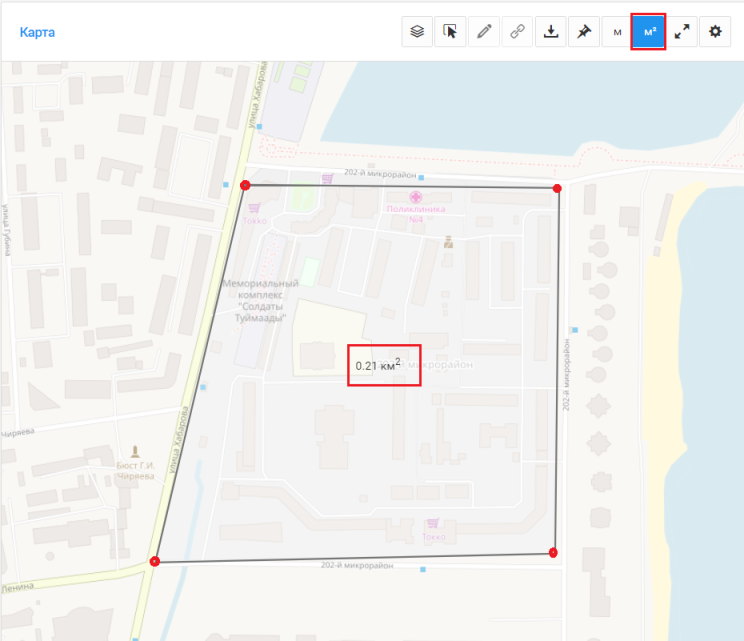Click the top-left red polygon vertex
The height and width of the screenshot is (641, 744).
245,185
